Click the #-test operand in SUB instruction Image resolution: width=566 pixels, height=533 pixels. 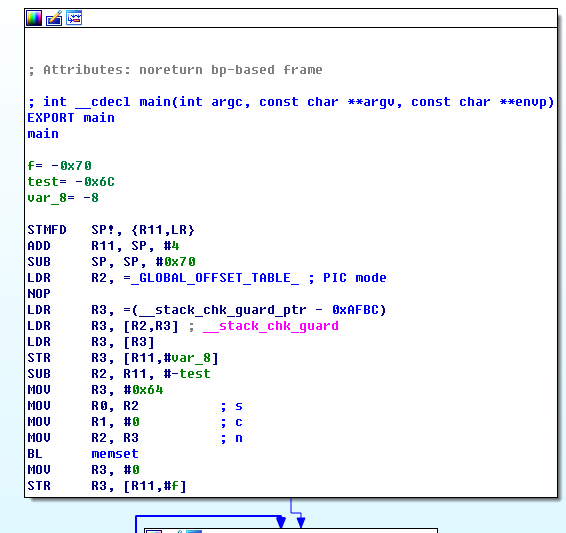tap(187, 374)
